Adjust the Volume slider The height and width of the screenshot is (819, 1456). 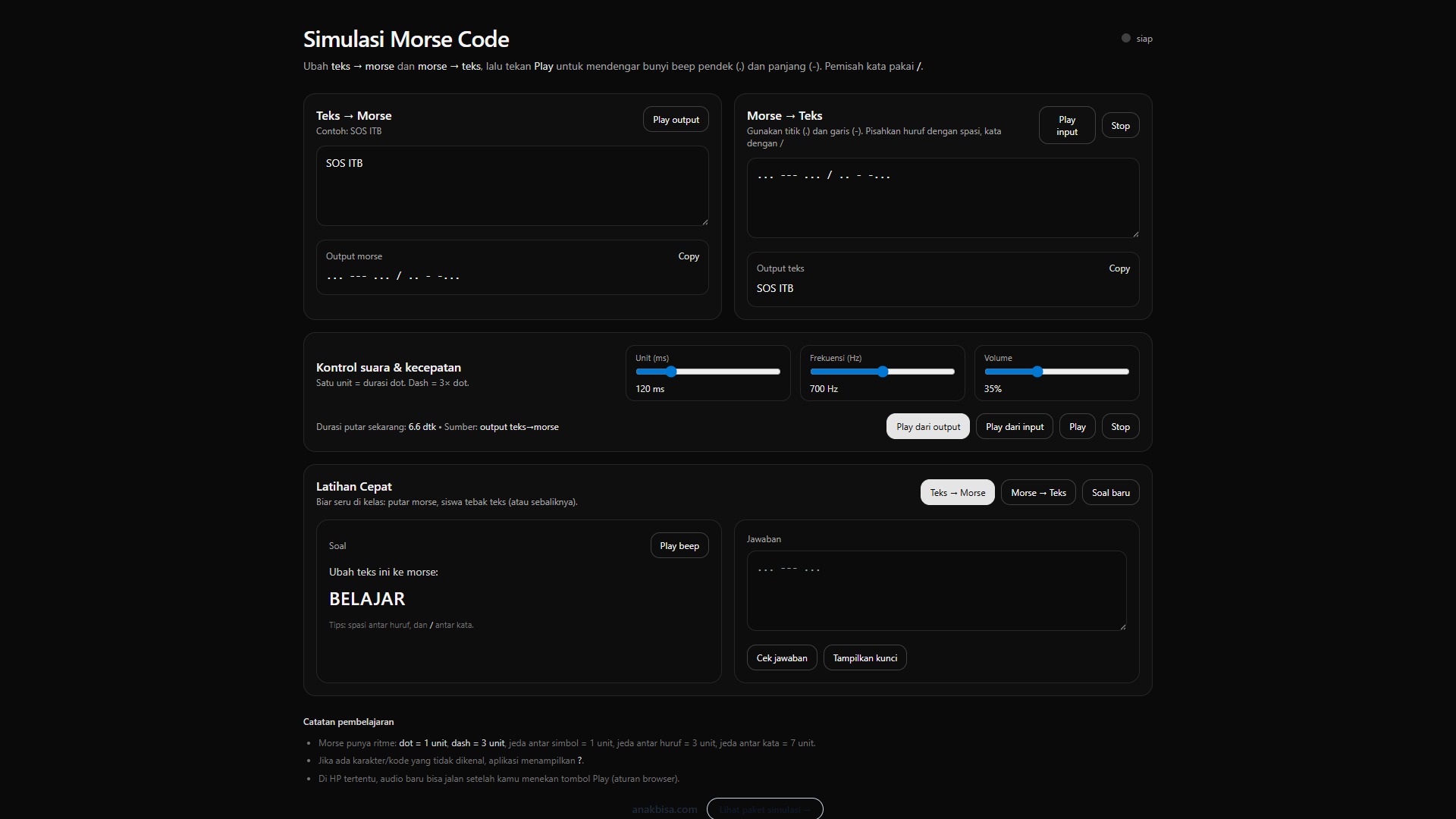pos(1057,372)
